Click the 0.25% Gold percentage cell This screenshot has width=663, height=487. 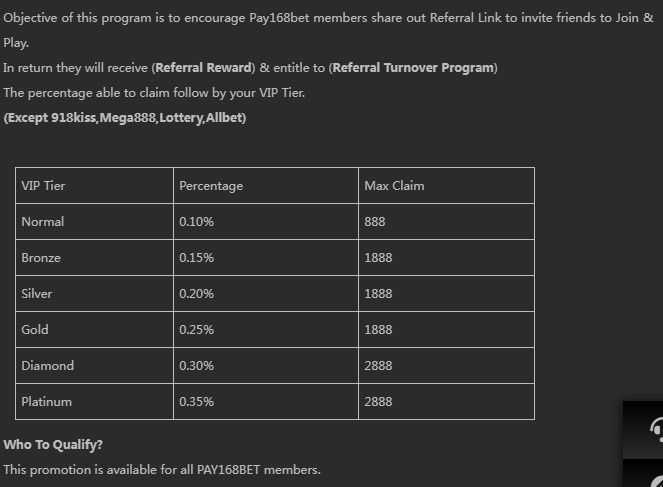coord(197,330)
